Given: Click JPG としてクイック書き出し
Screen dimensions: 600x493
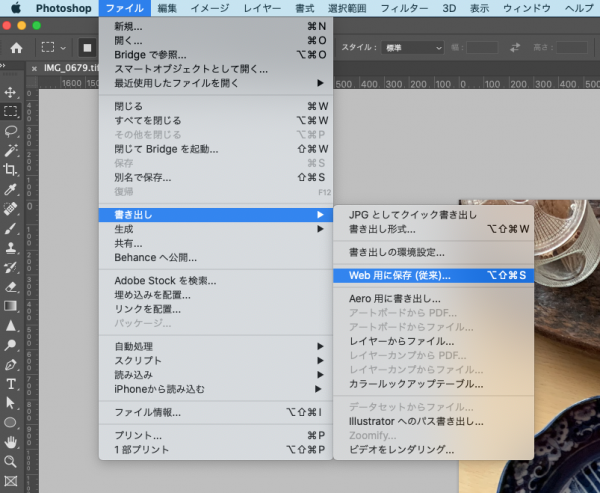Looking at the screenshot, I should click(412, 215).
